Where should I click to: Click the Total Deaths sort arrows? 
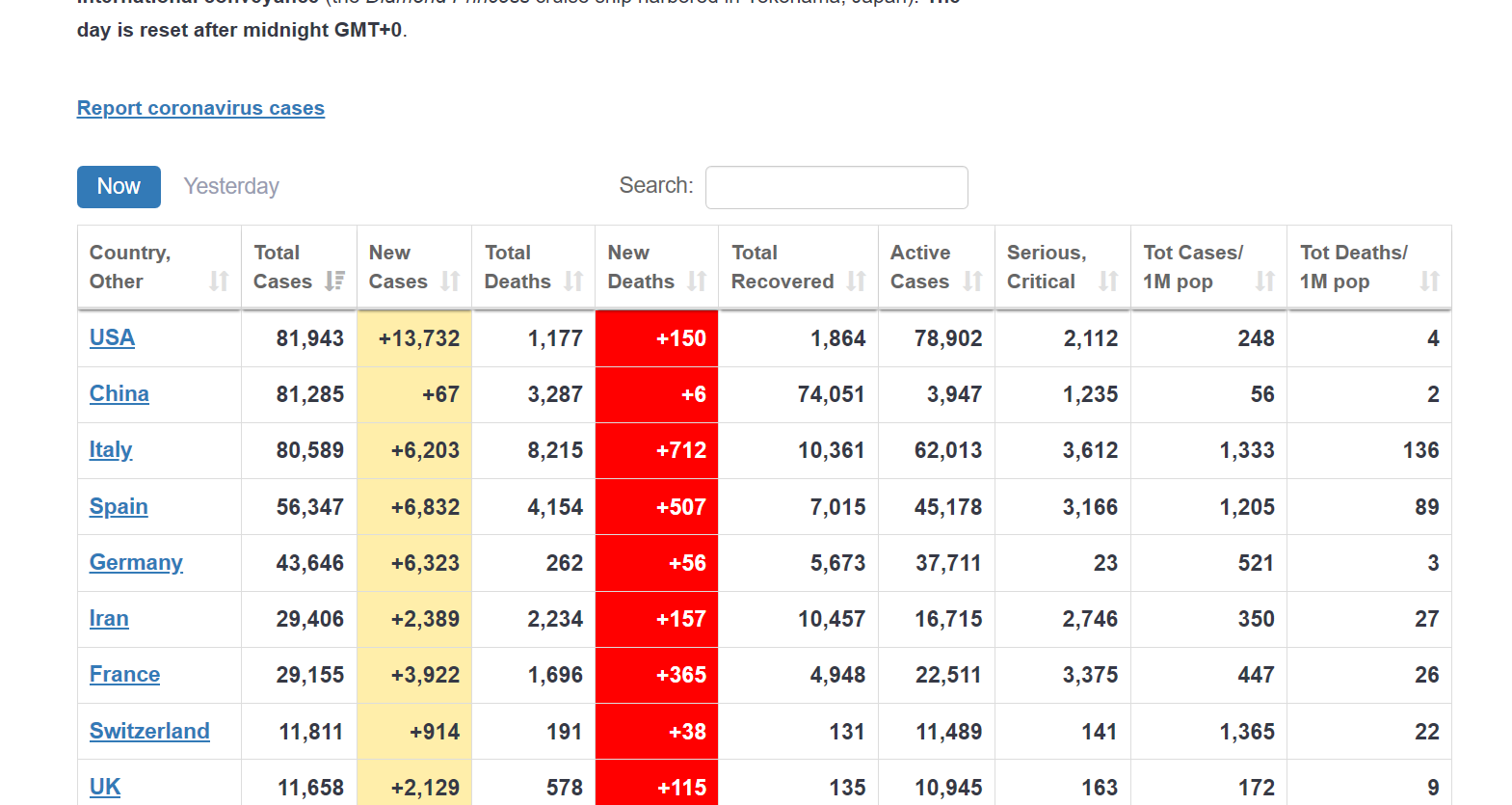pyautogui.click(x=573, y=281)
